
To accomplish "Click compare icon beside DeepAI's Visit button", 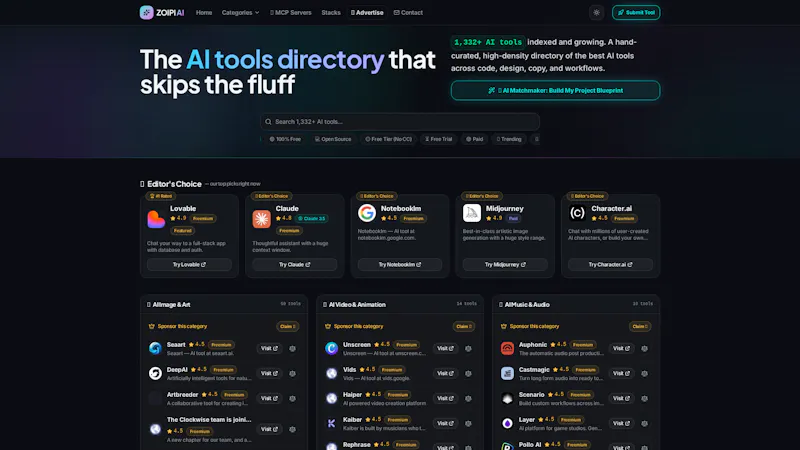I will [x=292, y=373].
